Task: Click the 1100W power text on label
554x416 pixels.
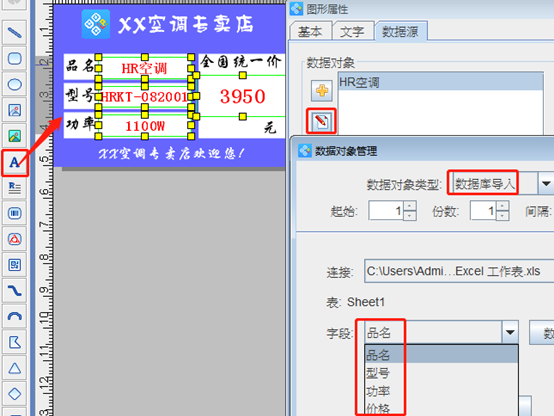Action: pos(145,126)
